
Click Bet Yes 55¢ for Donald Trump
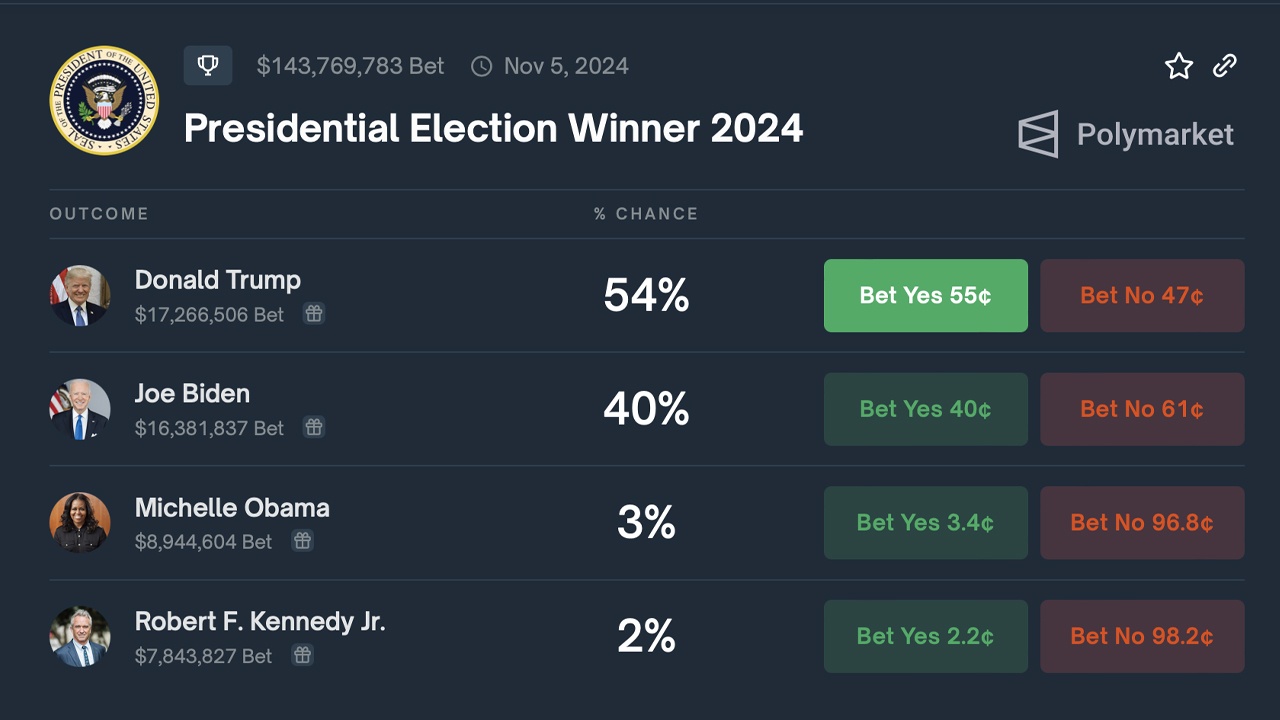925,295
